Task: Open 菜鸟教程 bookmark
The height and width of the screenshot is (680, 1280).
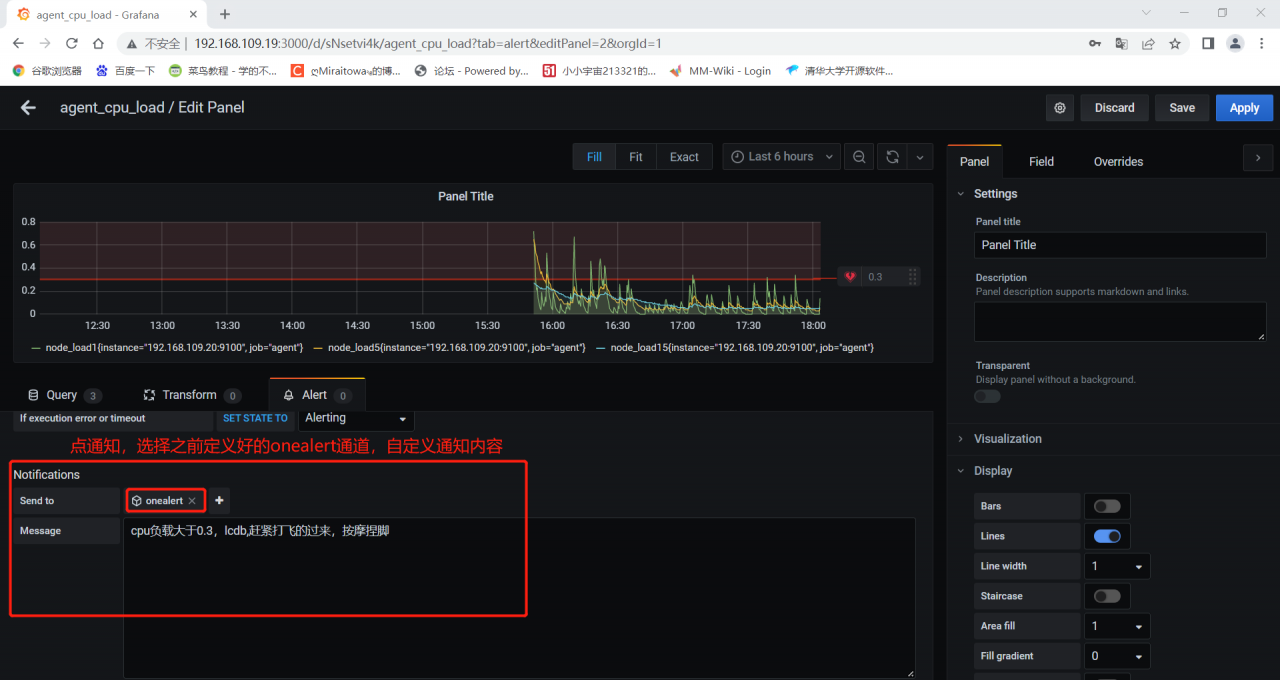Action: (223, 71)
